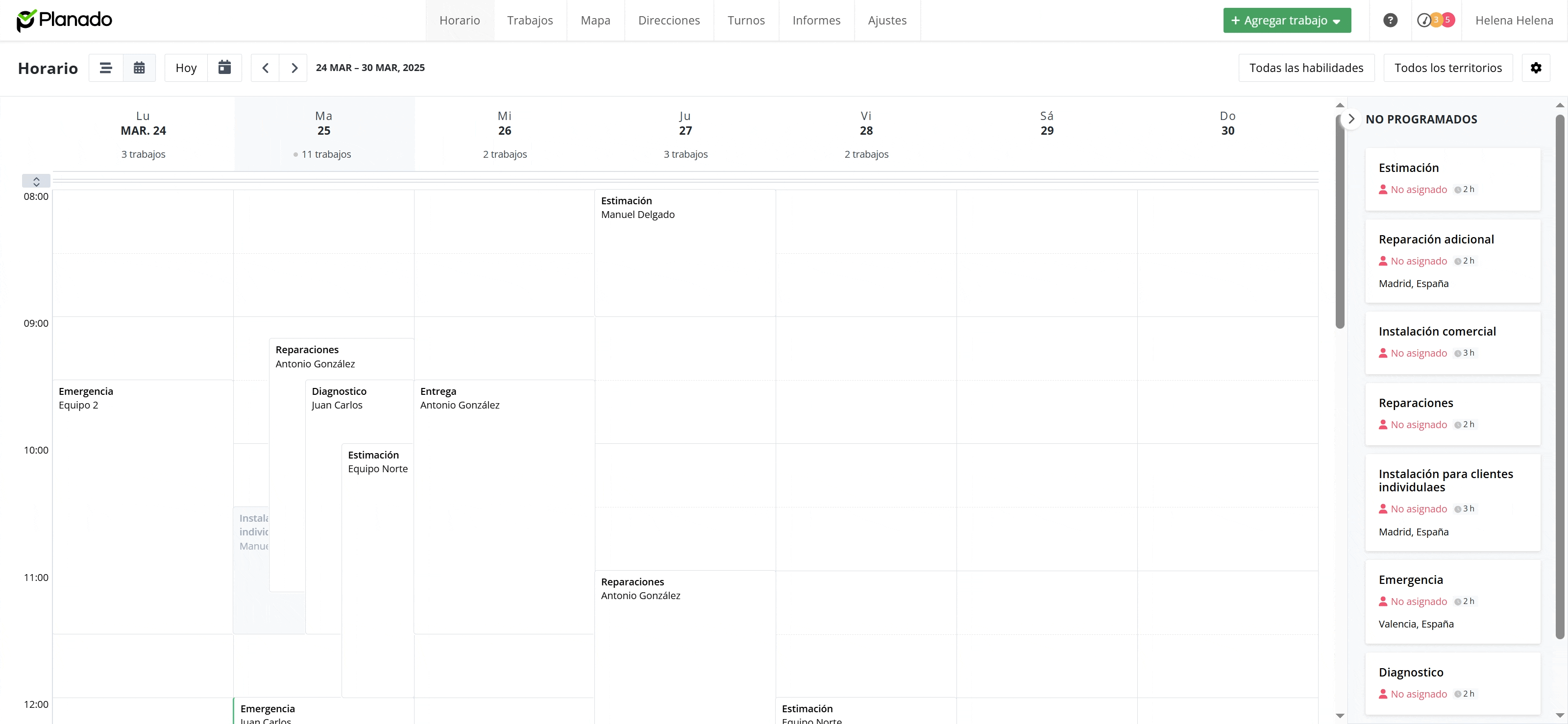
Task: Open Todos los territorios filter
Action: pos(1447,68)
